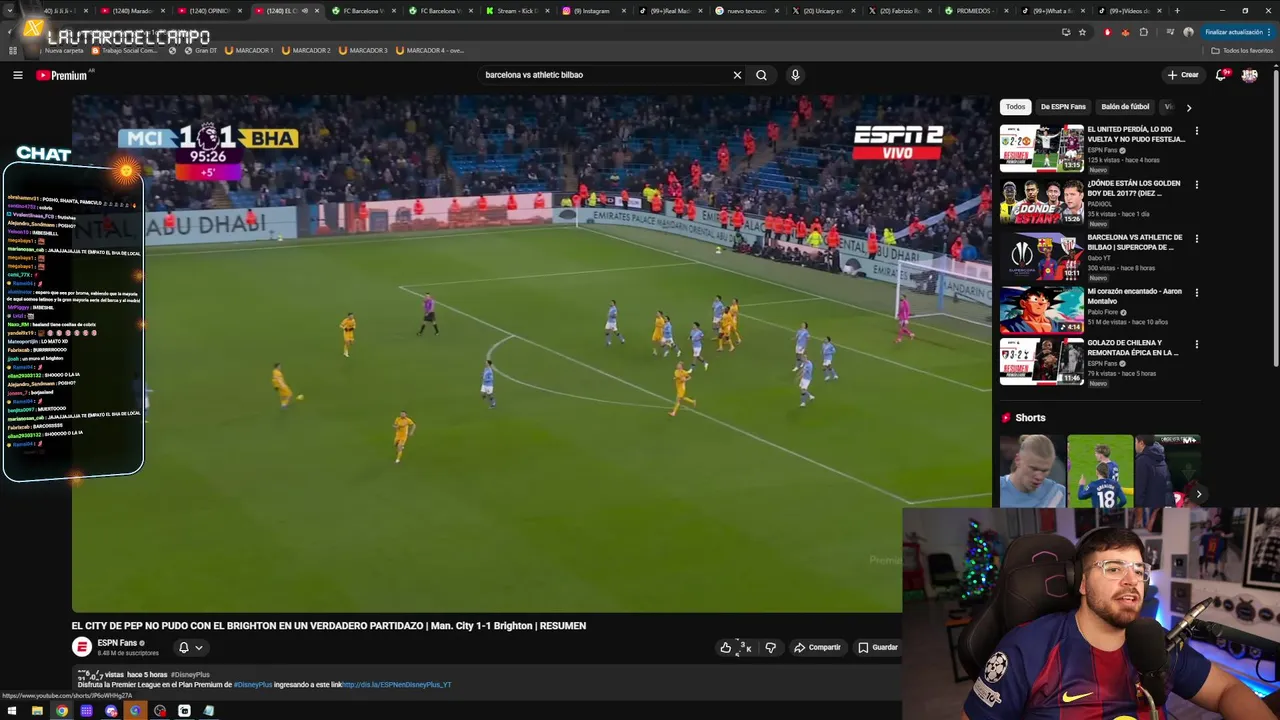Screen dimensions: 1280x720
Task: Open the Crear upload menu
Action: tap(1182, 75)
